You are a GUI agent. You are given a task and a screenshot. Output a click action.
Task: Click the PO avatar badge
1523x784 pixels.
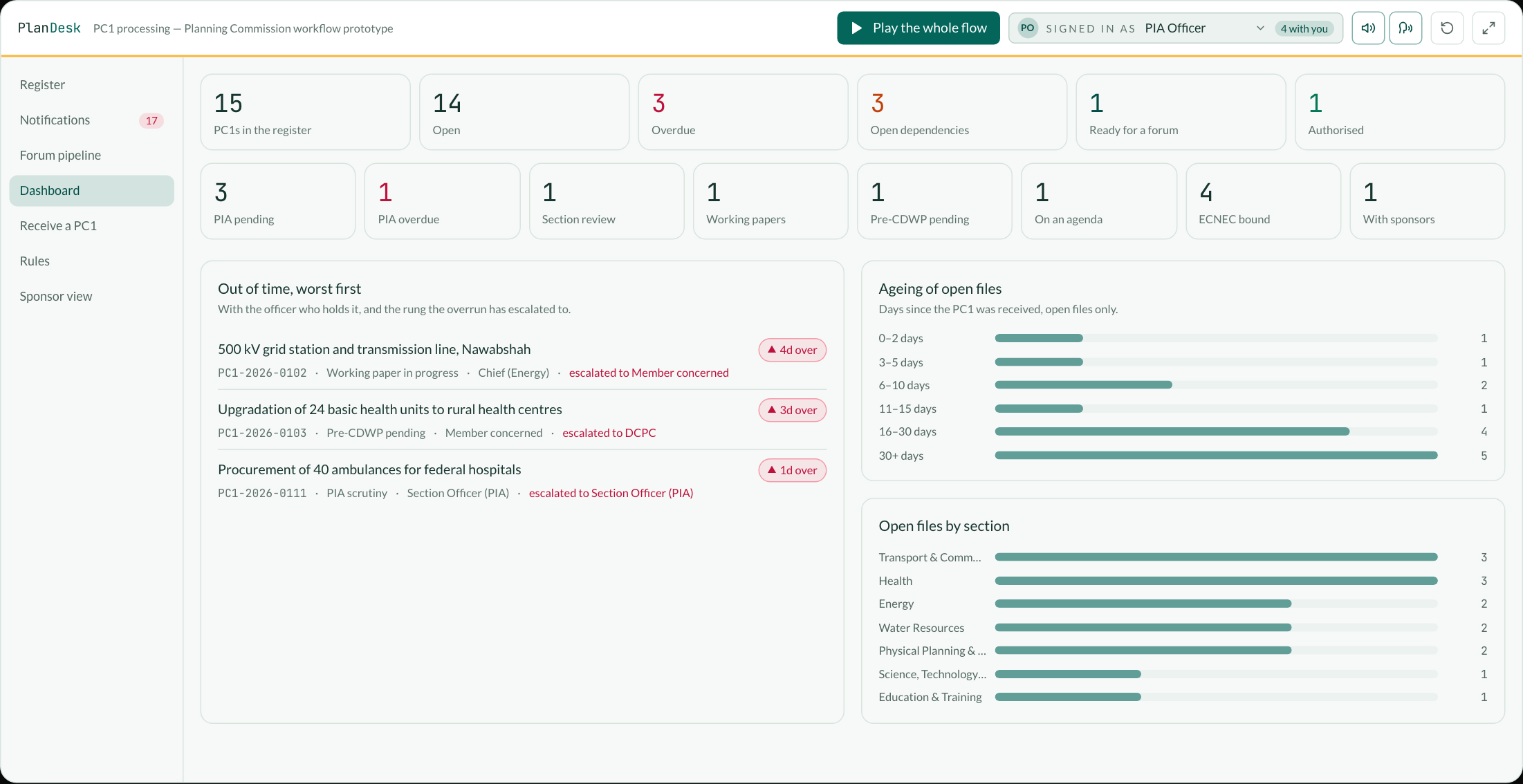pyautogui.click(x=1028, y=28)
